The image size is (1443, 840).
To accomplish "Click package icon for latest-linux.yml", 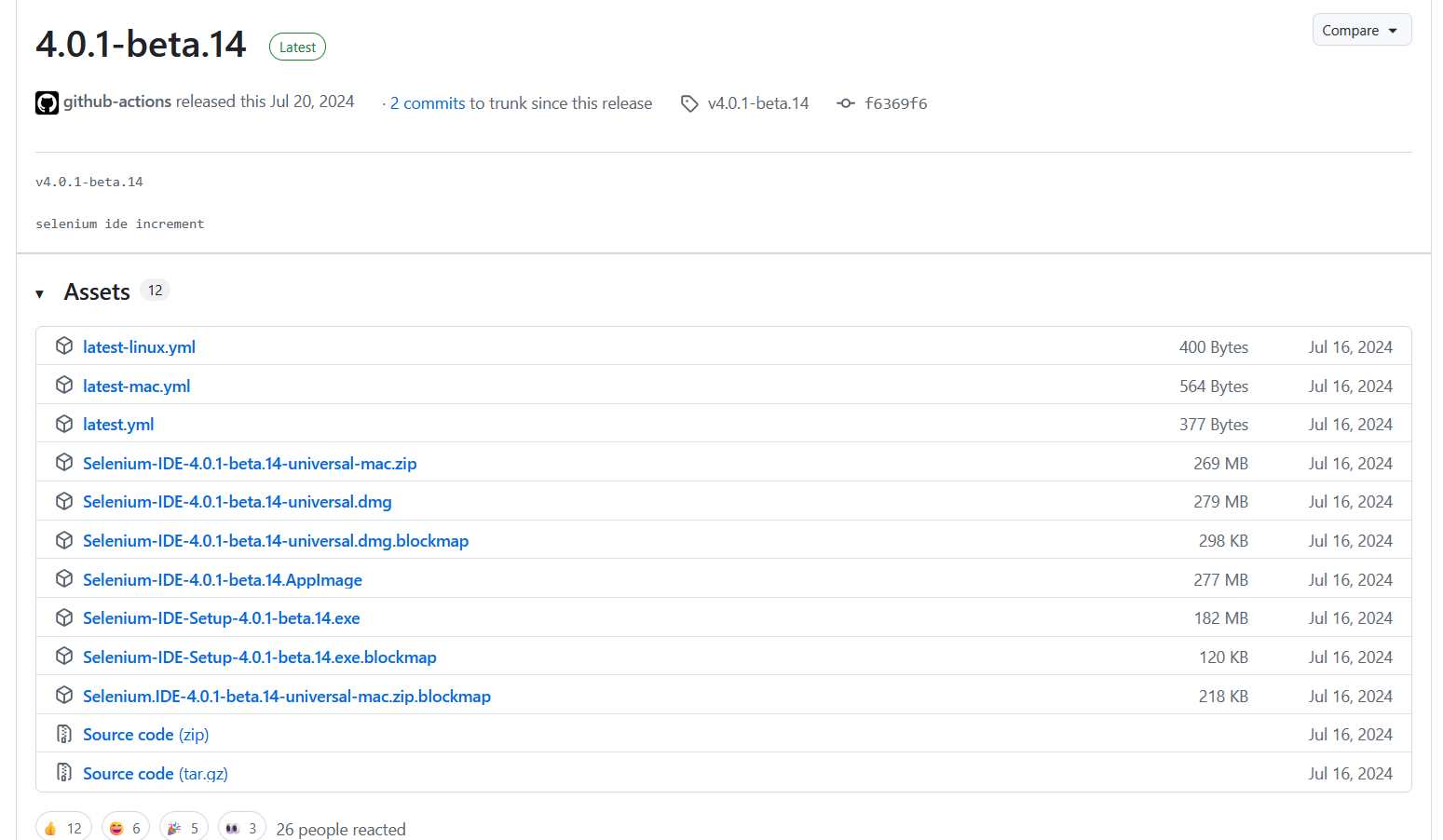I will [64, 346].
